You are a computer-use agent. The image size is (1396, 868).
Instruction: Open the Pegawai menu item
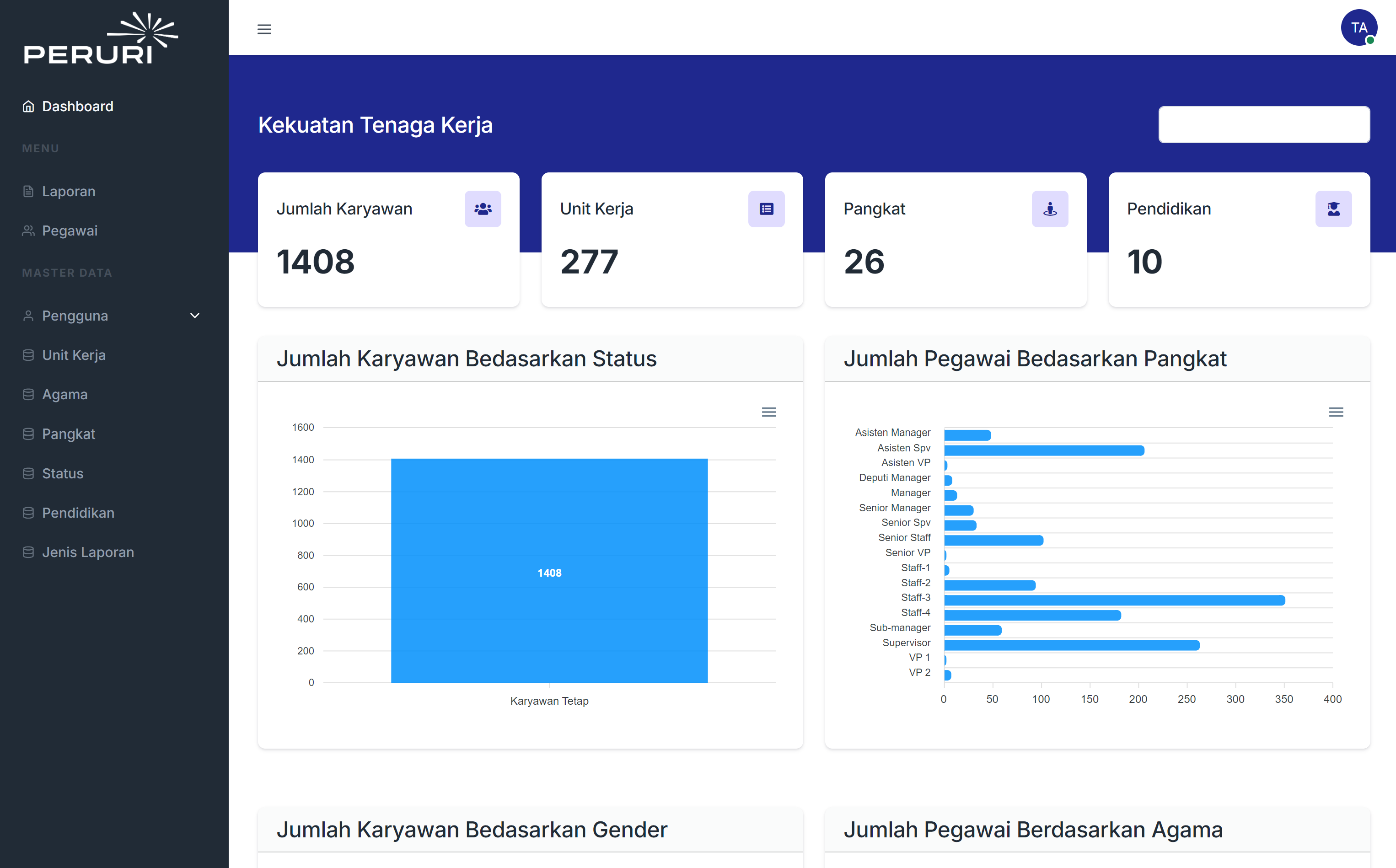click(x=70, y=231)
